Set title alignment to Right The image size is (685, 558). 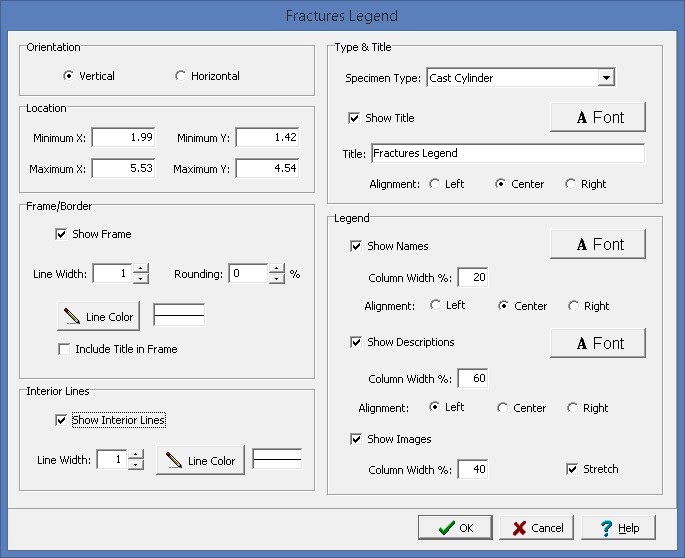click(571, 184)
